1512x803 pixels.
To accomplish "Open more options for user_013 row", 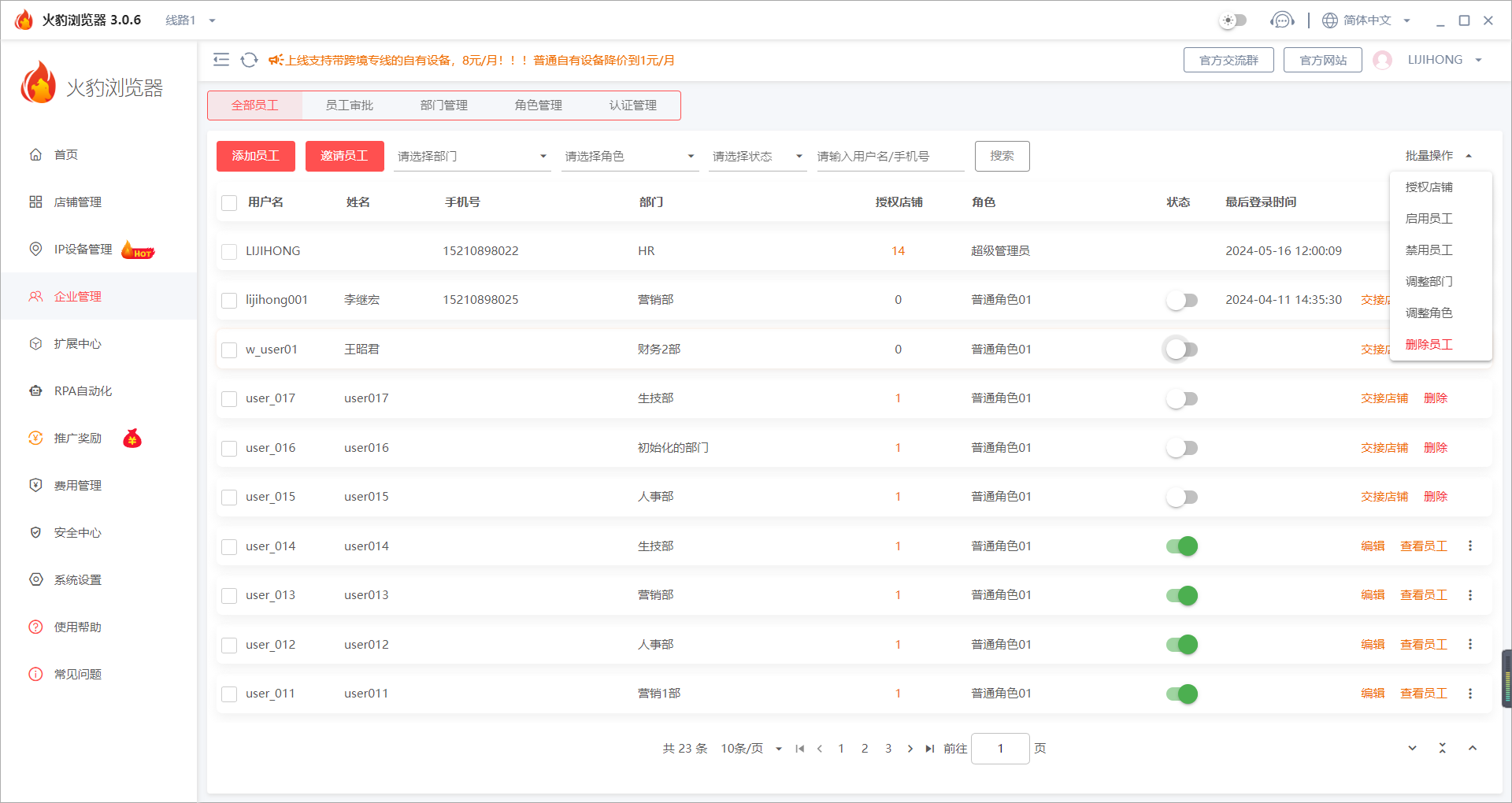I will click(1470, 595).
